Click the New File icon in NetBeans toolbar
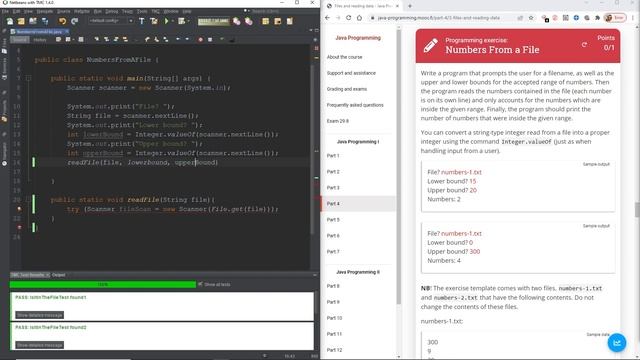Viewport: 640px width, 360px height. coord(9,21)
